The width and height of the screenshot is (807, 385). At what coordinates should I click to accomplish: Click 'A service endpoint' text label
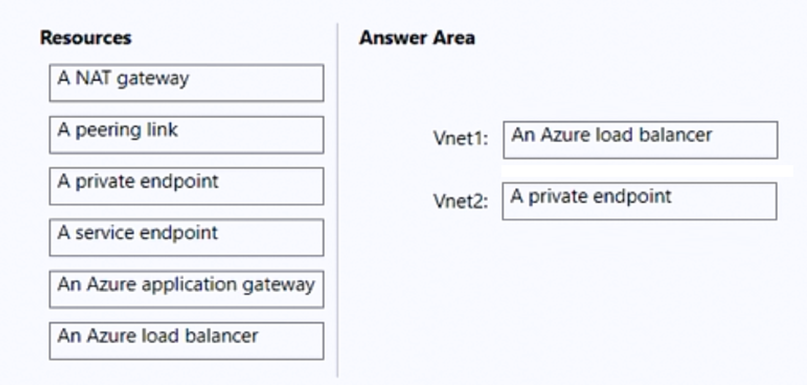(x=138, y=233)
